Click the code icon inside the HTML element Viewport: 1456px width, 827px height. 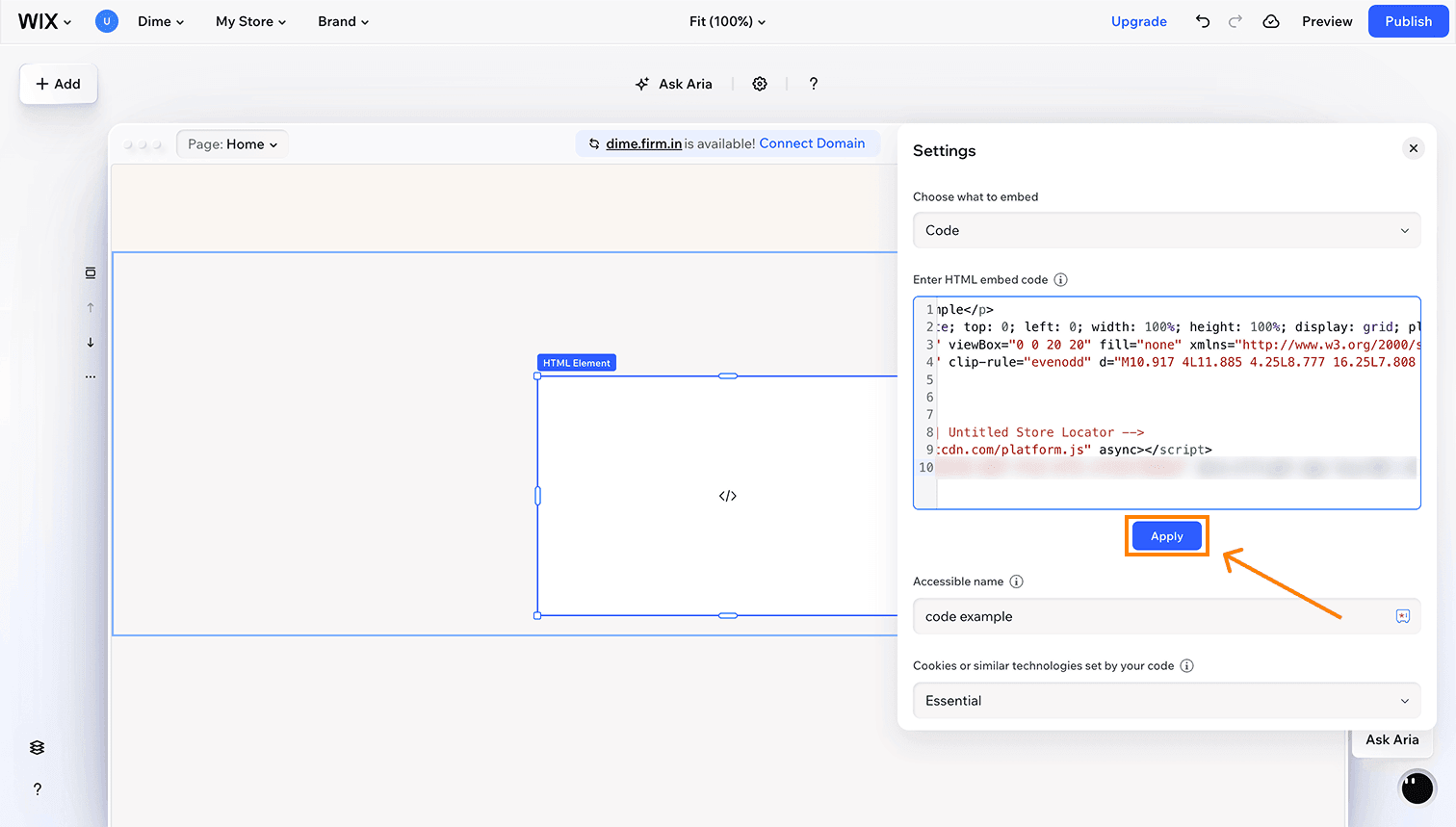point(728,496)
